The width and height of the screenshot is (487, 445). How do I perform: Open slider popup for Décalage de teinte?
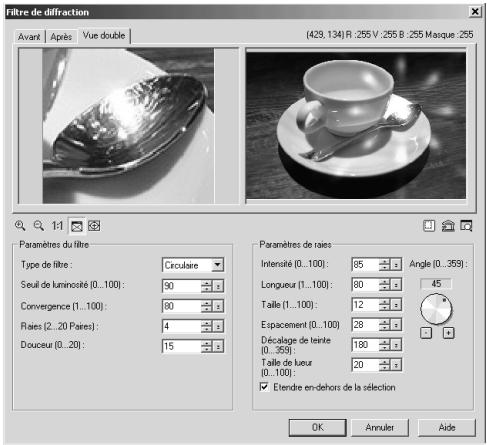pos(396,345)
